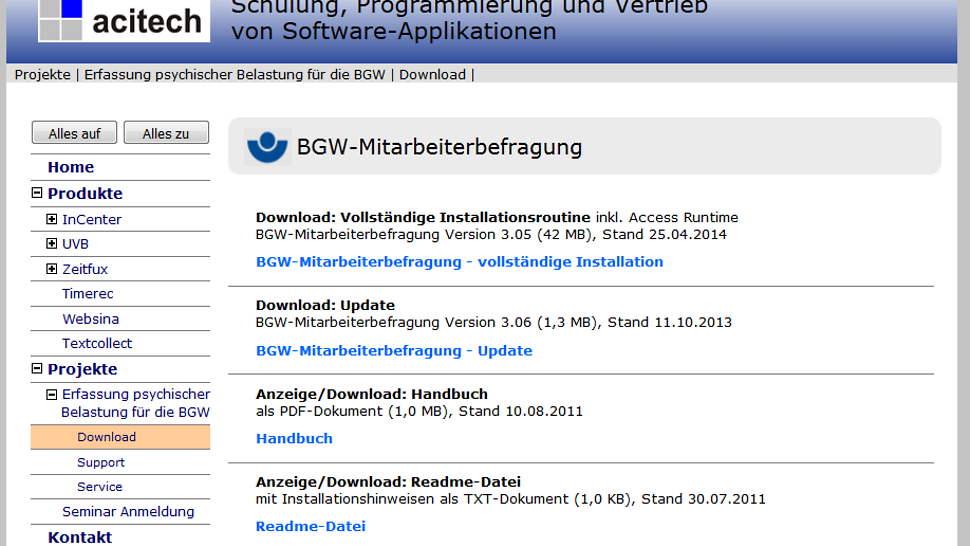The image size is (970, 546).
Task: Select Download in the sidebar
Action: coord(106,437)
